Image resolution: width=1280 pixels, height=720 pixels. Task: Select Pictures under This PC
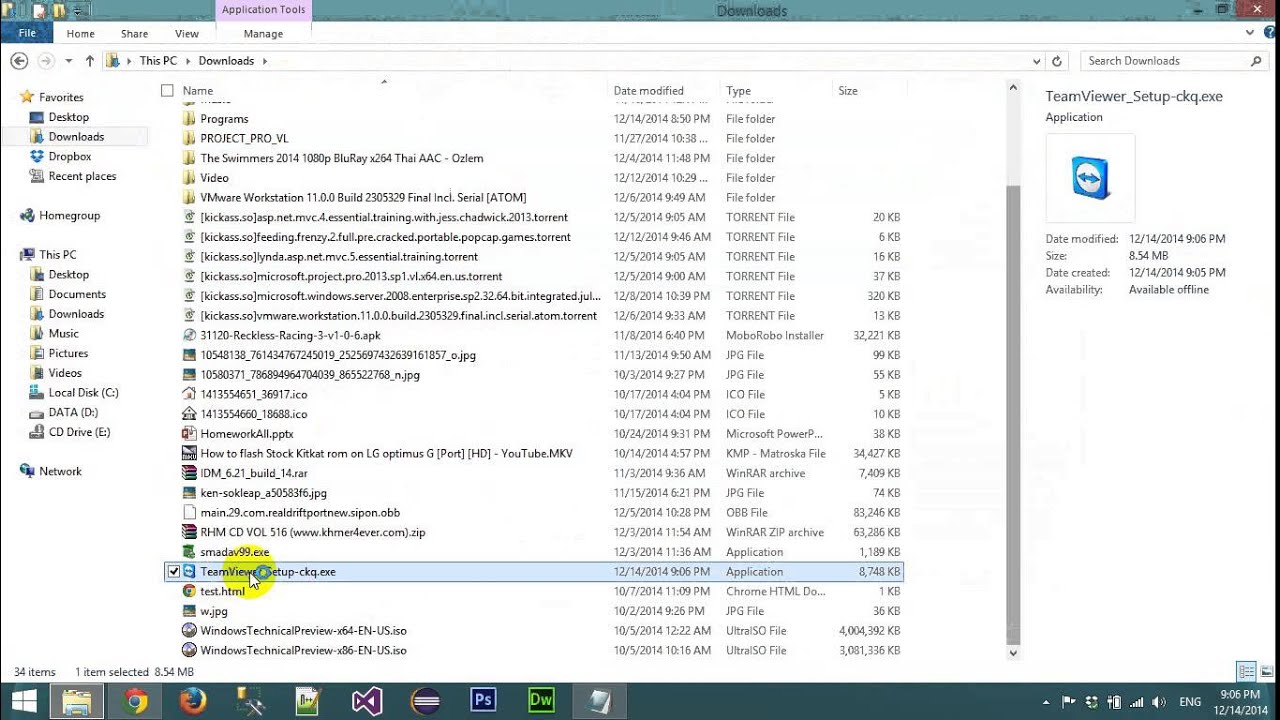[68, 353]
